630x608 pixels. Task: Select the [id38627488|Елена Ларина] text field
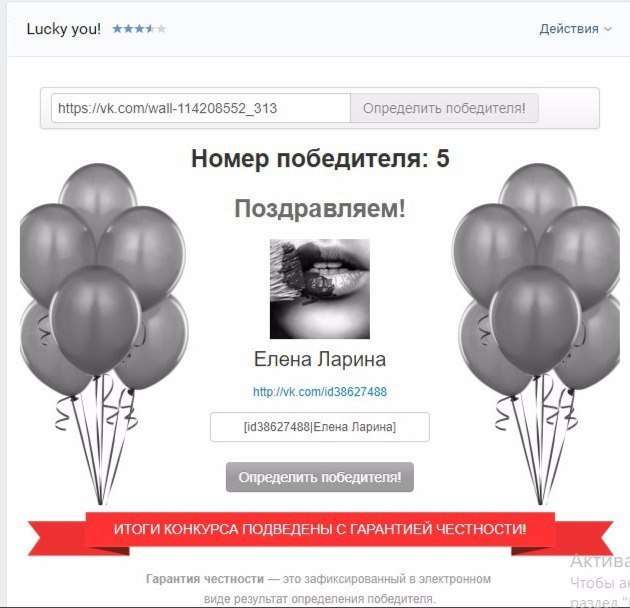pos(320,427)
